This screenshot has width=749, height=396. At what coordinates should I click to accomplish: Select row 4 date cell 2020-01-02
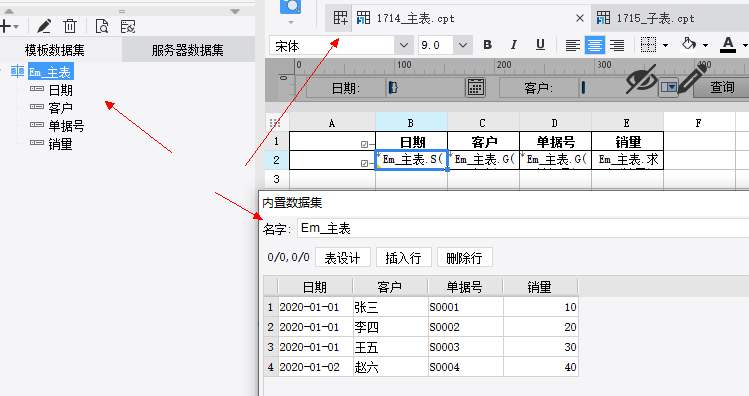pos(315,367)
